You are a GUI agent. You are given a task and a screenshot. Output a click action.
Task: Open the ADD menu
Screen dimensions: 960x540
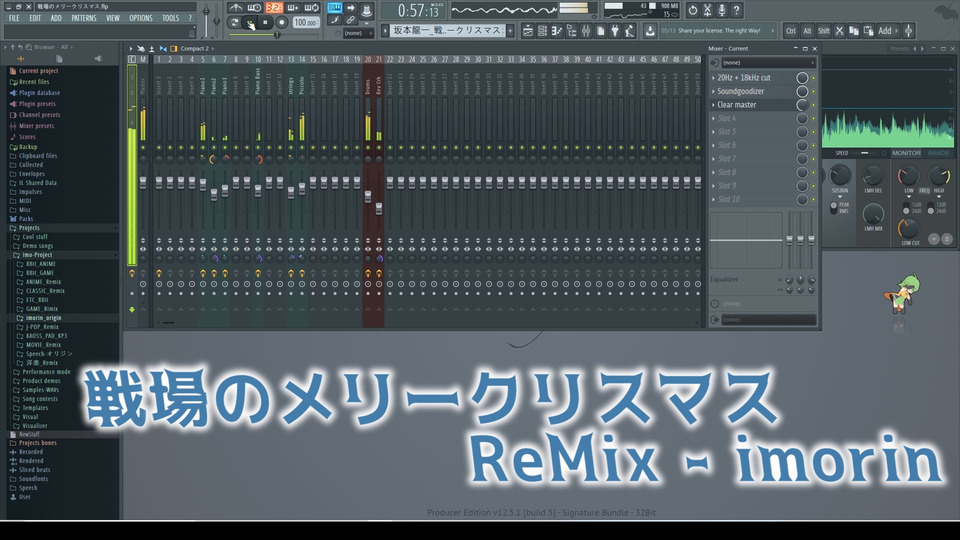[x=56, y=18]
